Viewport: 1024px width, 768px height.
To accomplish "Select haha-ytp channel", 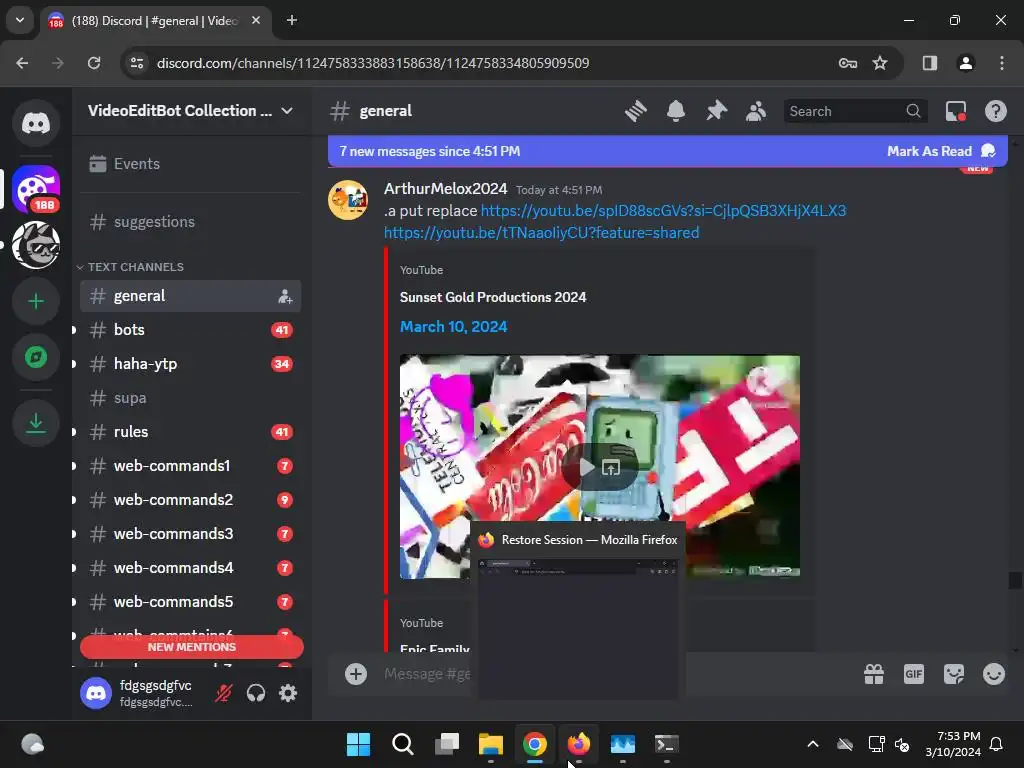I will pos(190,364).
